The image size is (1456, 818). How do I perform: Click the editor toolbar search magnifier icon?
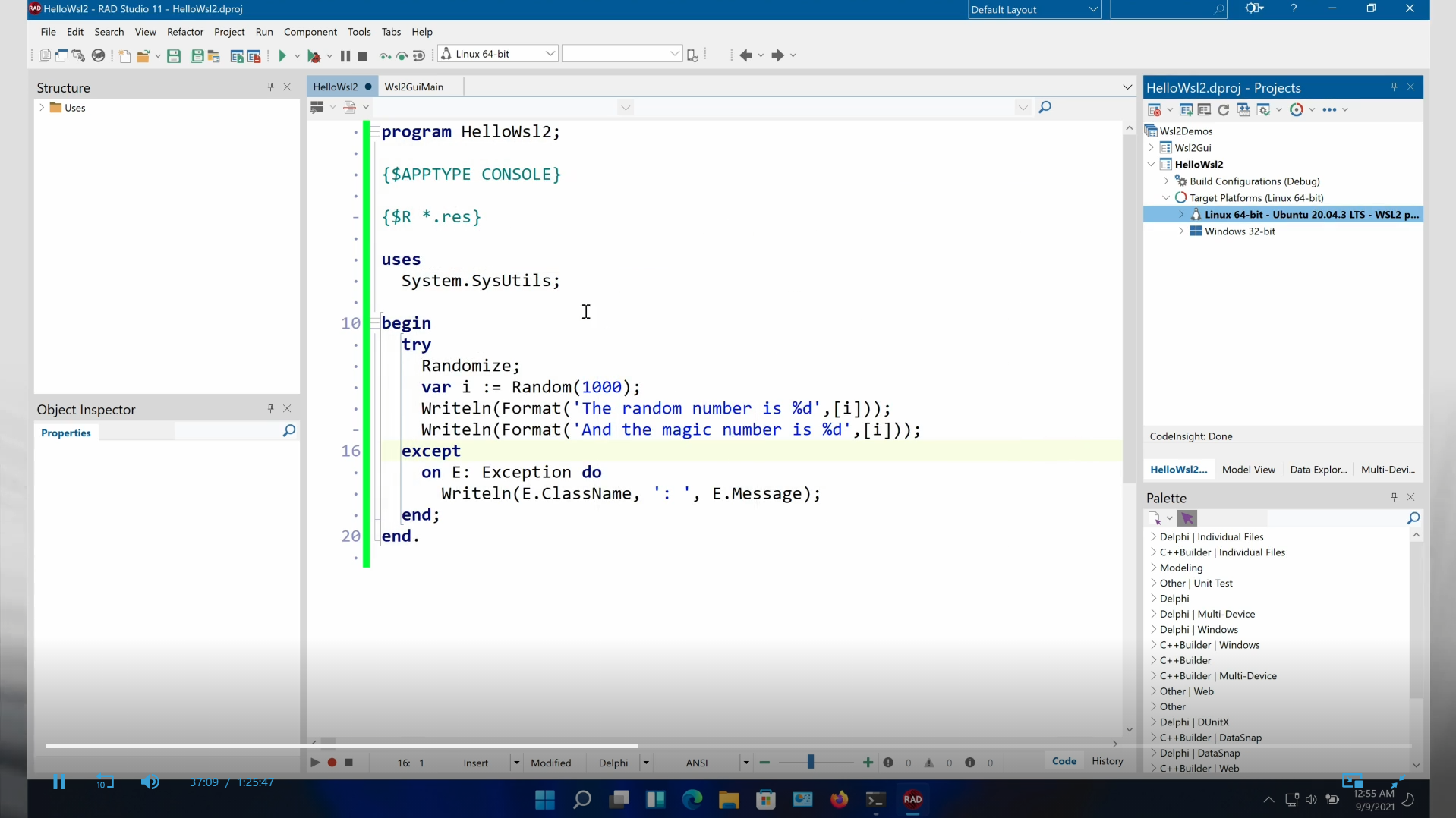[1045, 107]
